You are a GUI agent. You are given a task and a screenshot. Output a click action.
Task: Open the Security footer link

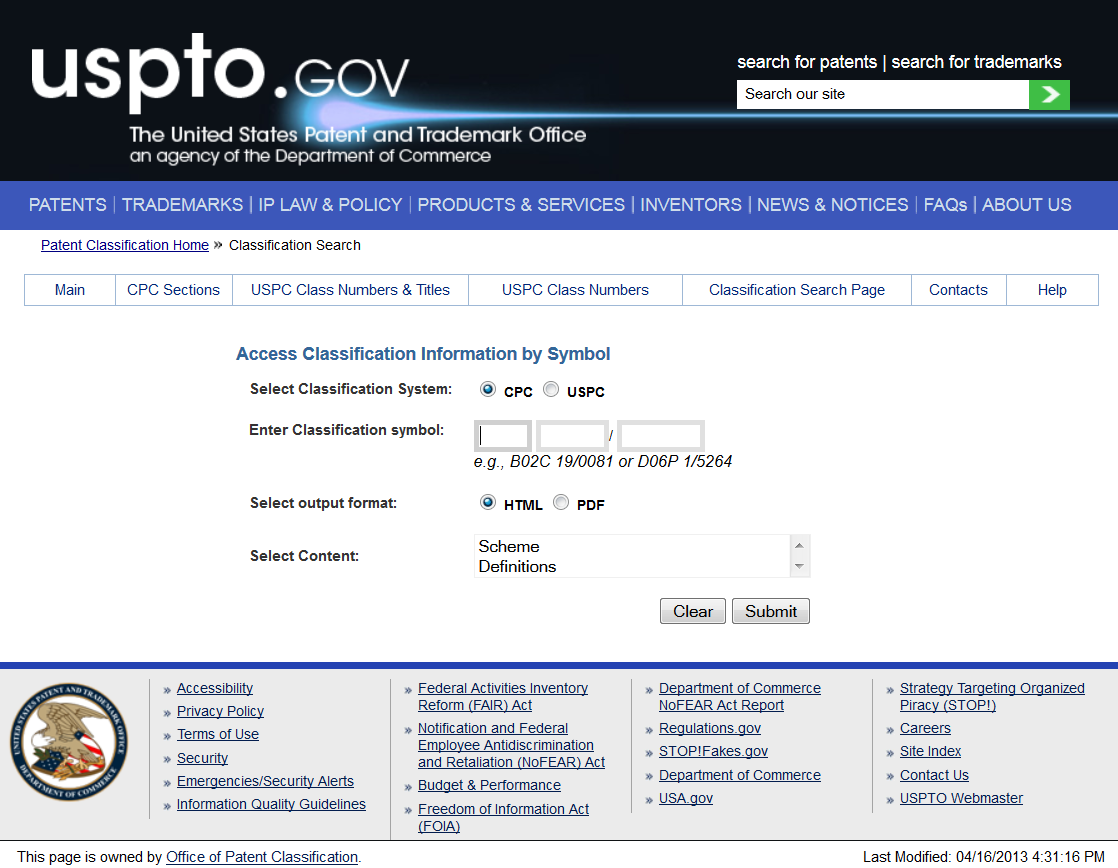[202, 758]
